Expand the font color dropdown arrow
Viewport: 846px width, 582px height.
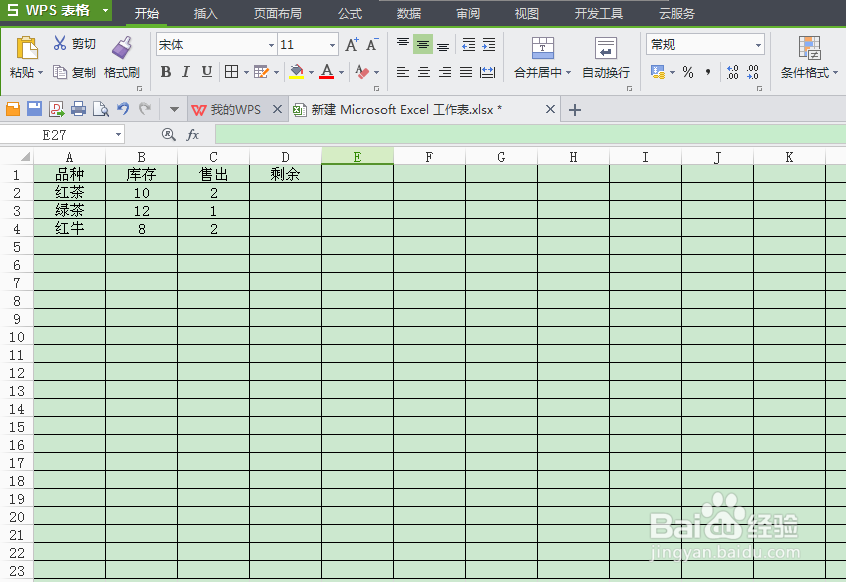click(x=342, y=72)
